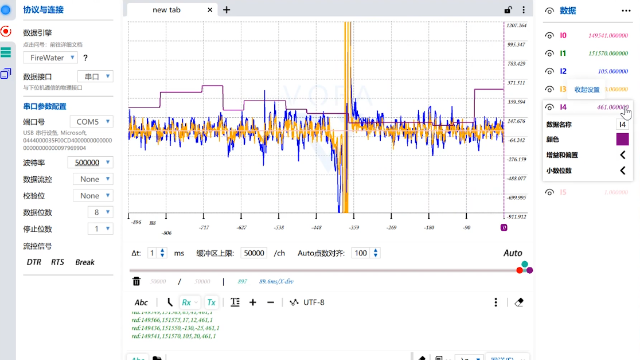Click the text line-height icon
The width and height of the screenshot is (640, 360).
coord(235,302)
